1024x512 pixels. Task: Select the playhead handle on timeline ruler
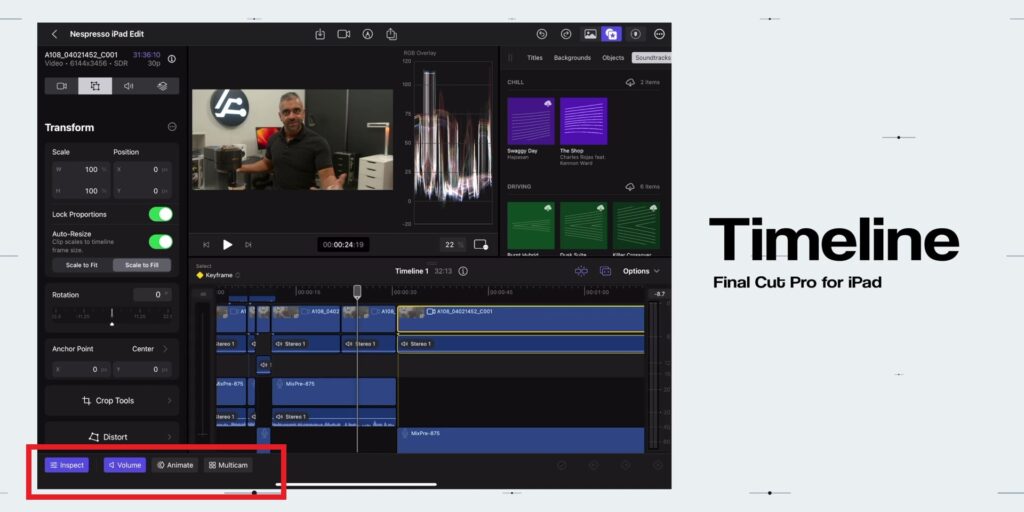[x=357, y=291]
